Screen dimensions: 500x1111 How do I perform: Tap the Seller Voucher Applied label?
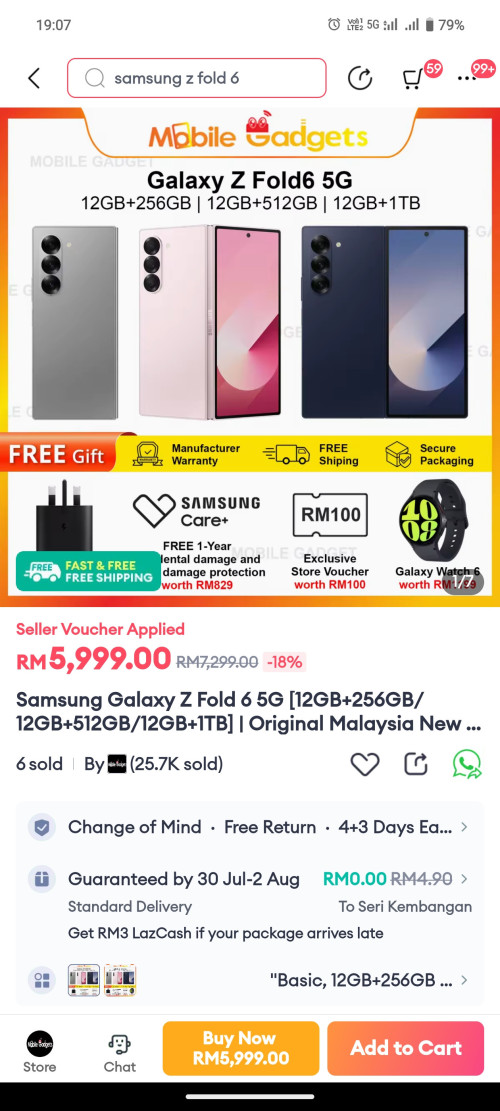[100, 629]
